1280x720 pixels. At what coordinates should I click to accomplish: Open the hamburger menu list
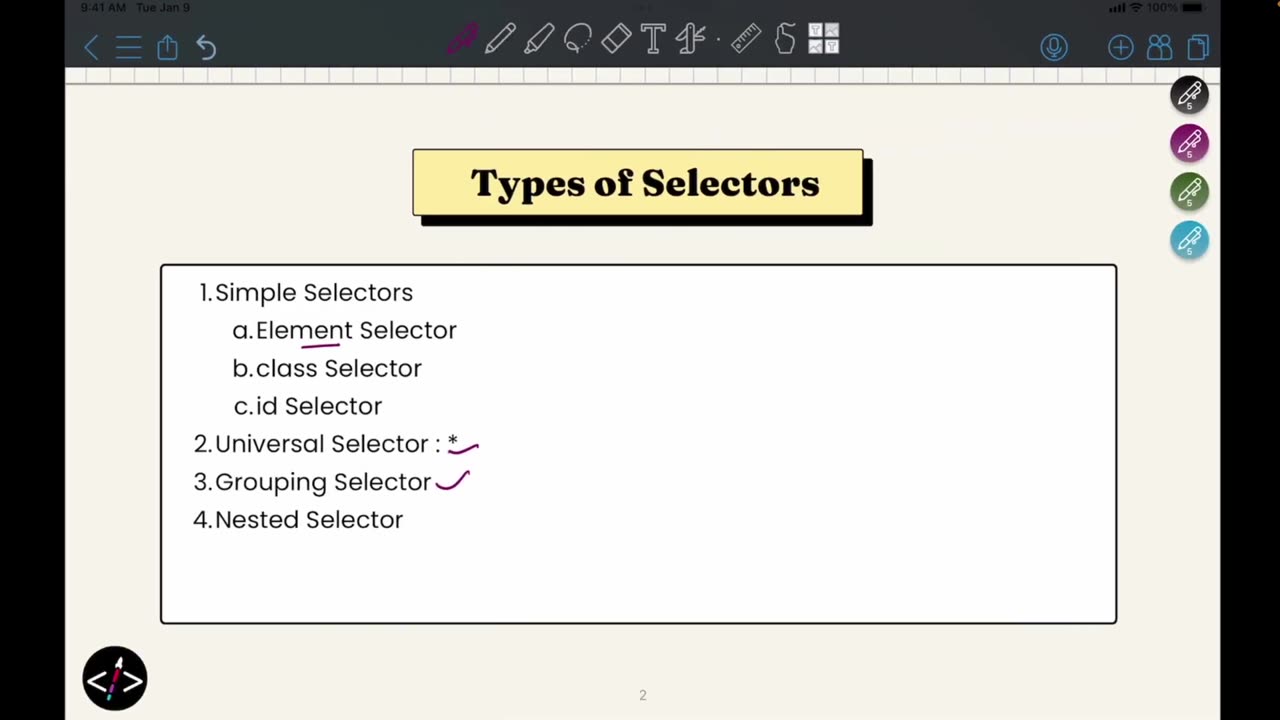click(x=129, y=47)
